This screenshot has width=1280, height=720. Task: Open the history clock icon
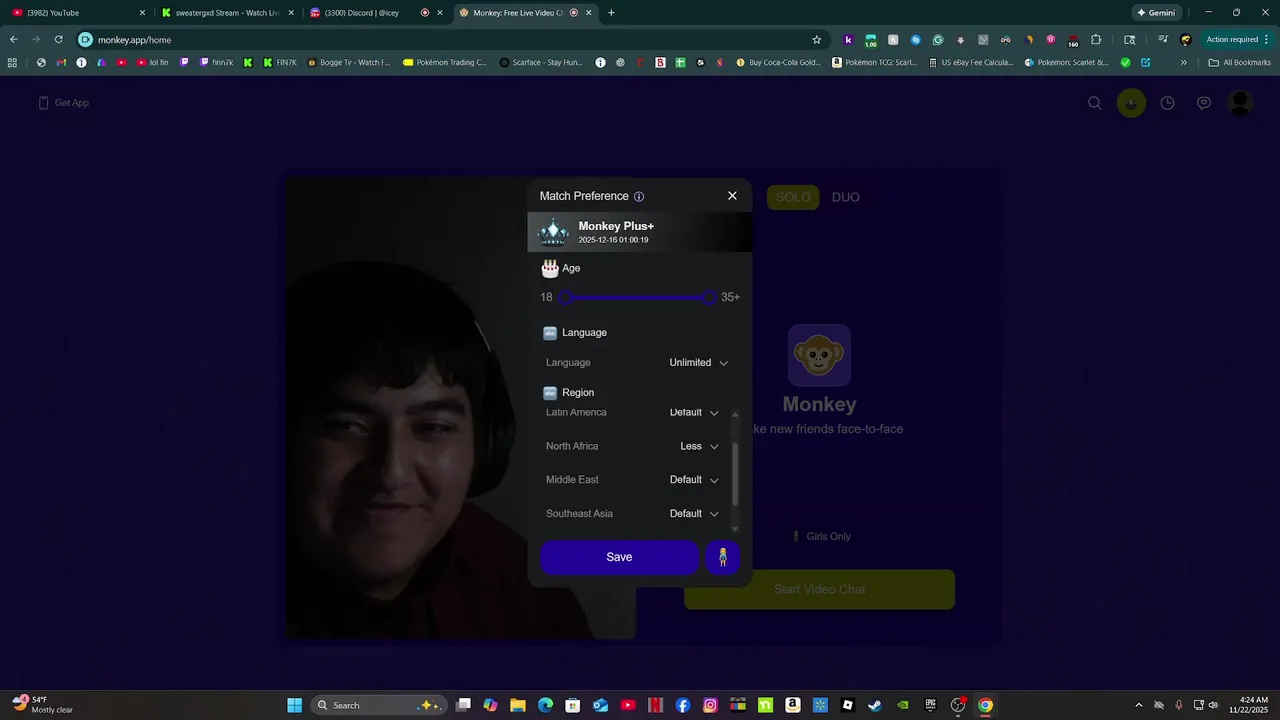point(1167,103)
